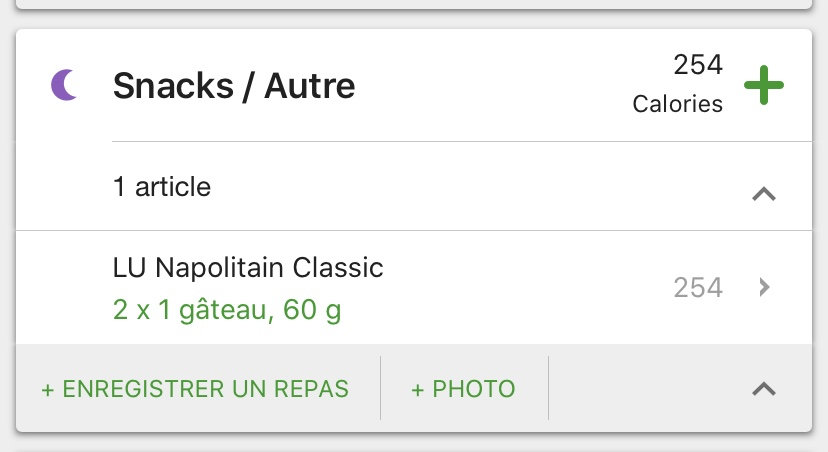
Task: Click blank header space right of Snacks / Autre
Action: [490, 86]
